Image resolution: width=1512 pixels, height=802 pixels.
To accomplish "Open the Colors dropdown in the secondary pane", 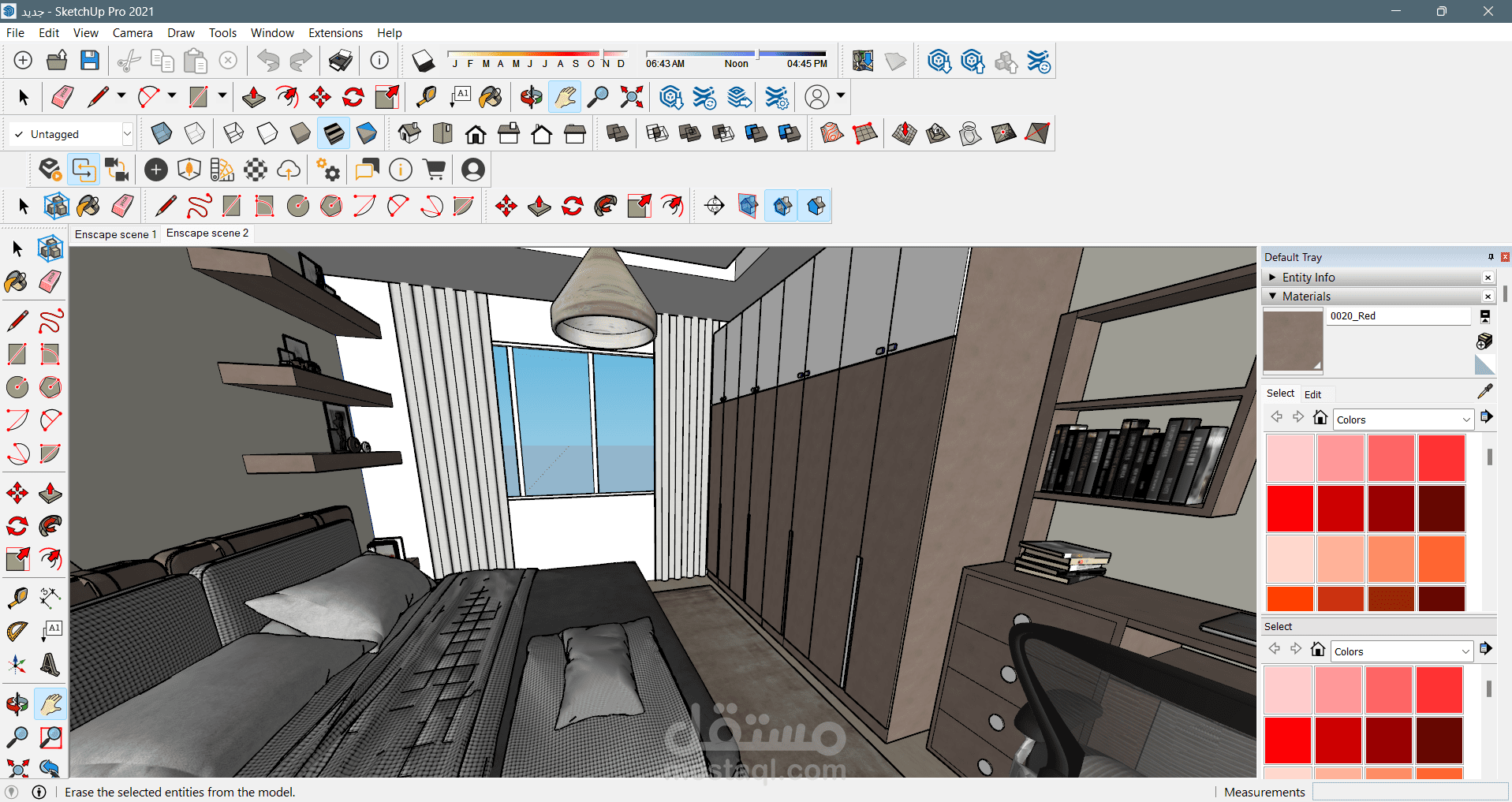I will coord(1402,651).
